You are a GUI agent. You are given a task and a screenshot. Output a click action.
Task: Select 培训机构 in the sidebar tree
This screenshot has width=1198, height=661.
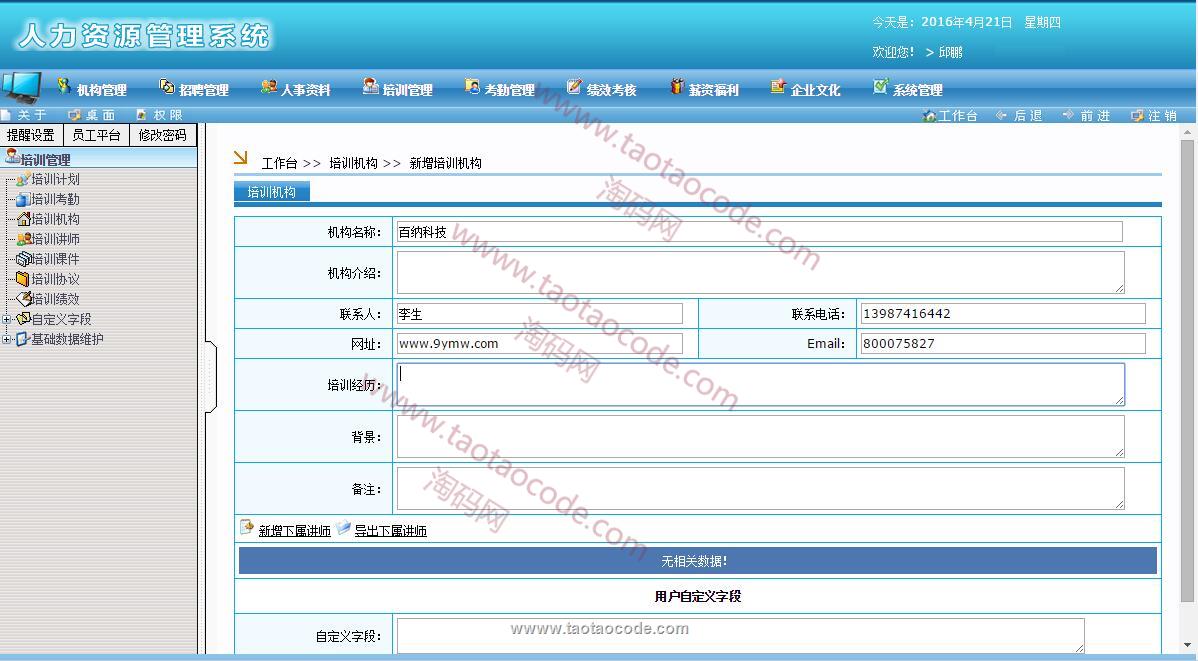click(x=55, y=219)
